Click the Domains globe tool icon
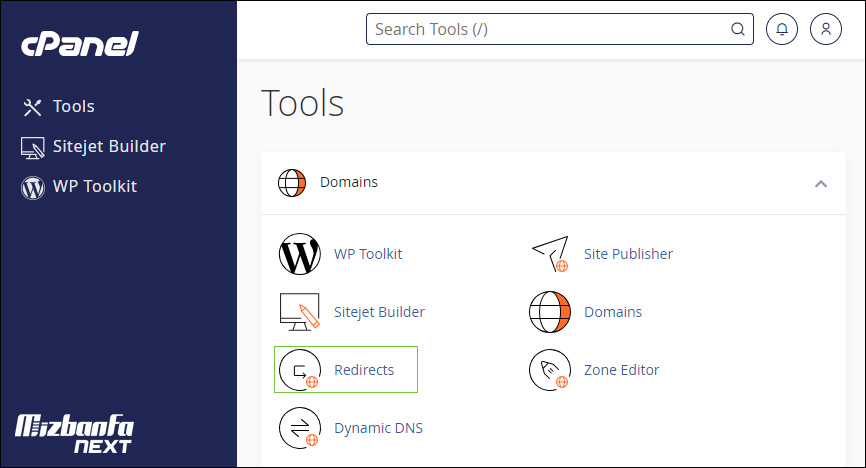 (550, 312)
